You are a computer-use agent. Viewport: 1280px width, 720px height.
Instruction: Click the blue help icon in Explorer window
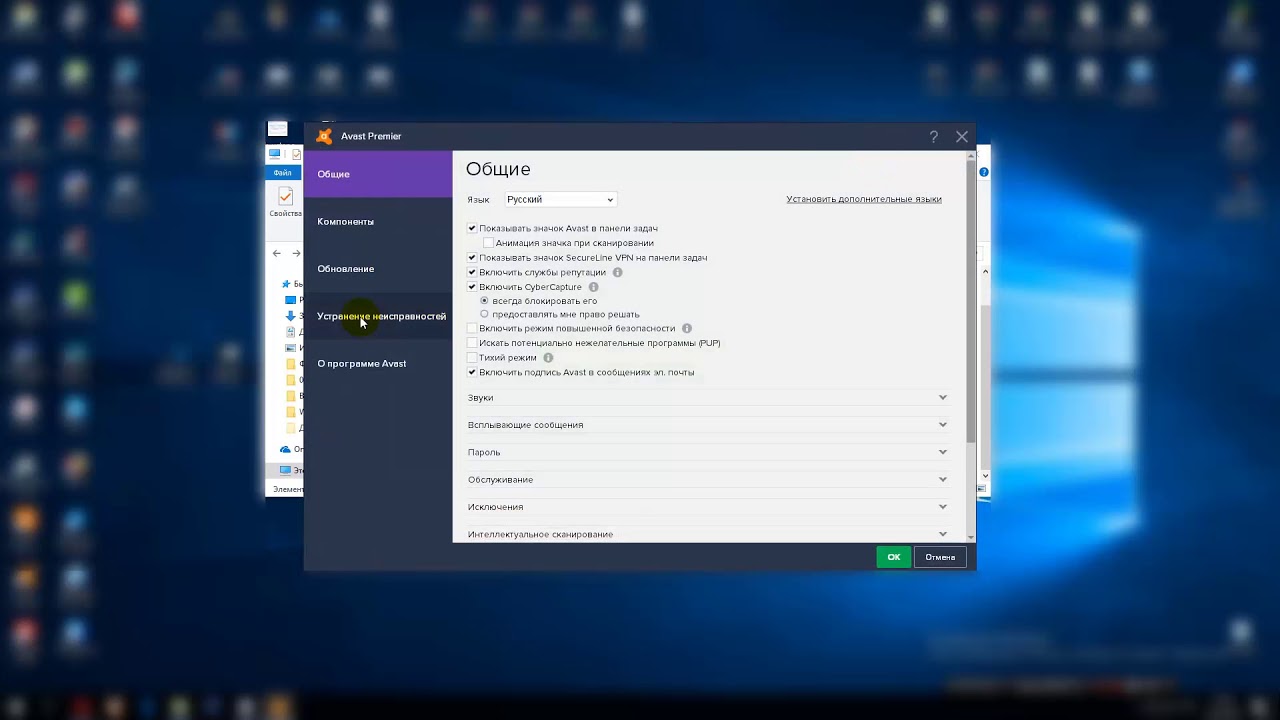(x=984, y=172)
